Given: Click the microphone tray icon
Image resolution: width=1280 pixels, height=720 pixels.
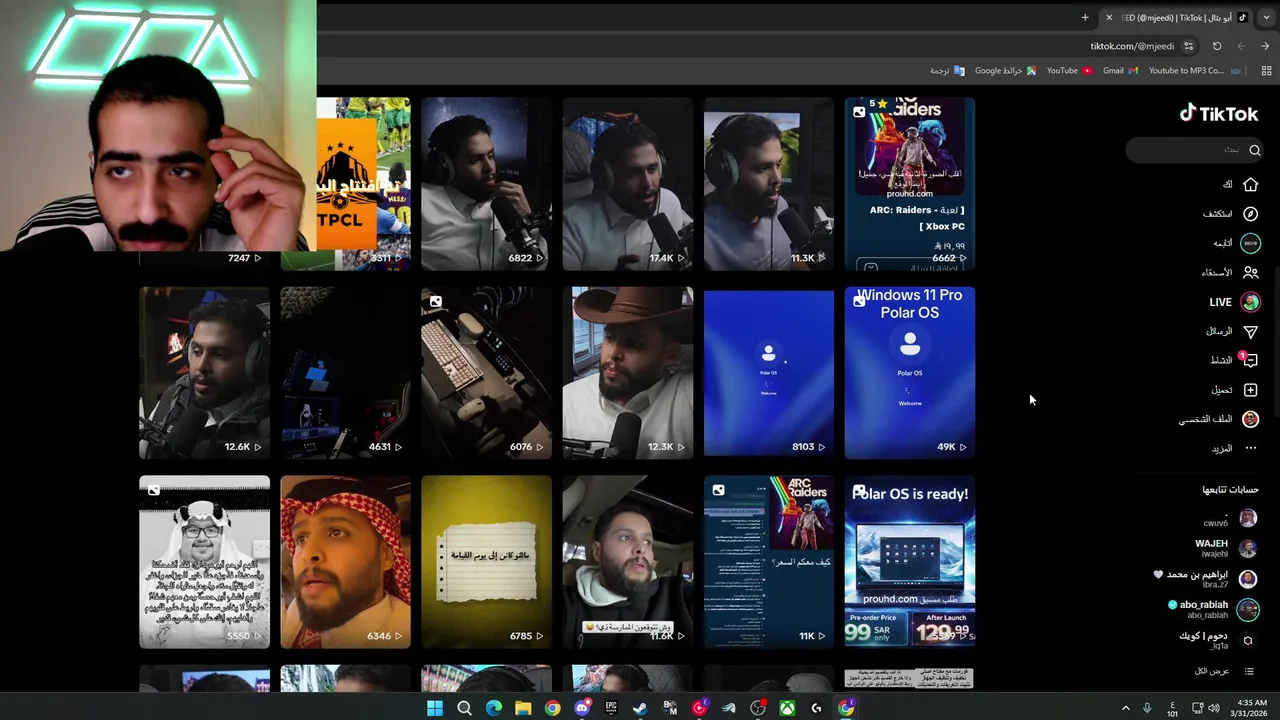Looking at the screenshot, I should tap(1147, 708).
